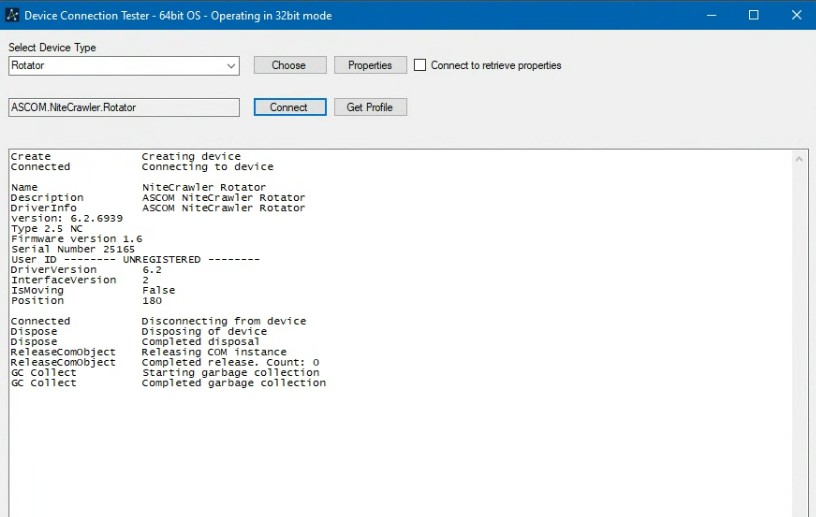Click the 'Completed disposal' log line
The image size is (816, 517).
tap(200, 342)
